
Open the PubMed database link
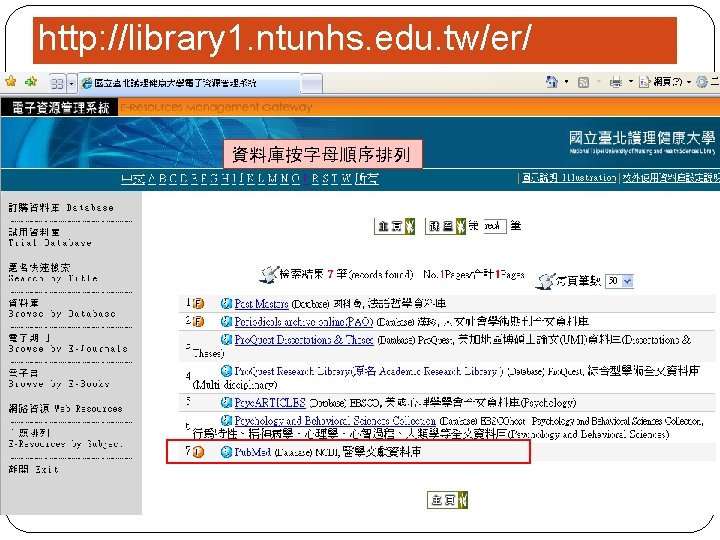pyautogui.click(x=253, y=452)
